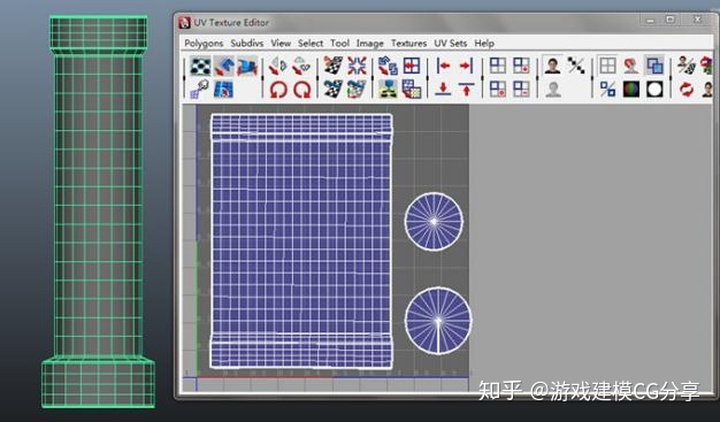Select the Move UV Shell tool

(x=224, y=66)
